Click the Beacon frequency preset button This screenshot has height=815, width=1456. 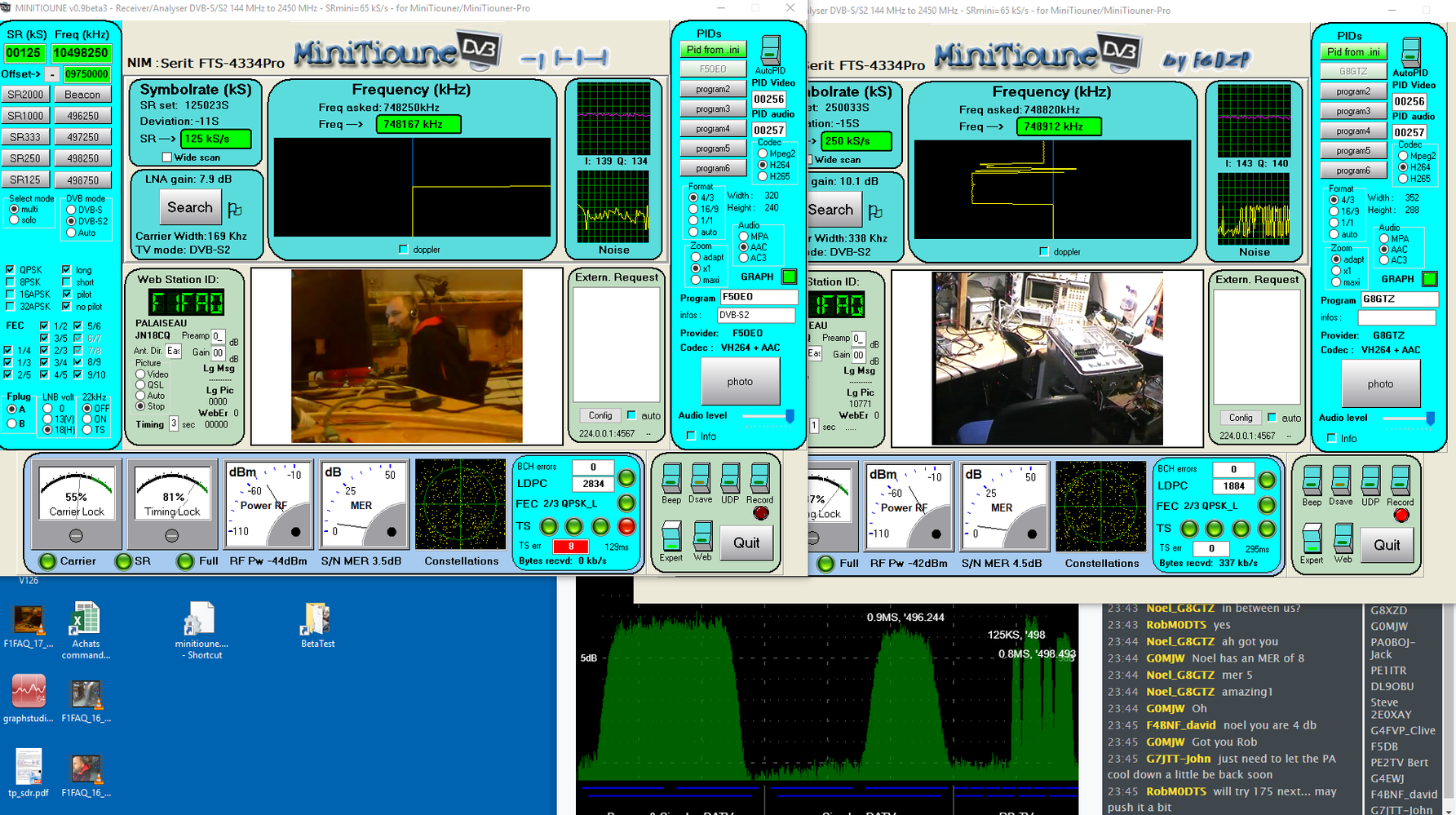(82, 95)
